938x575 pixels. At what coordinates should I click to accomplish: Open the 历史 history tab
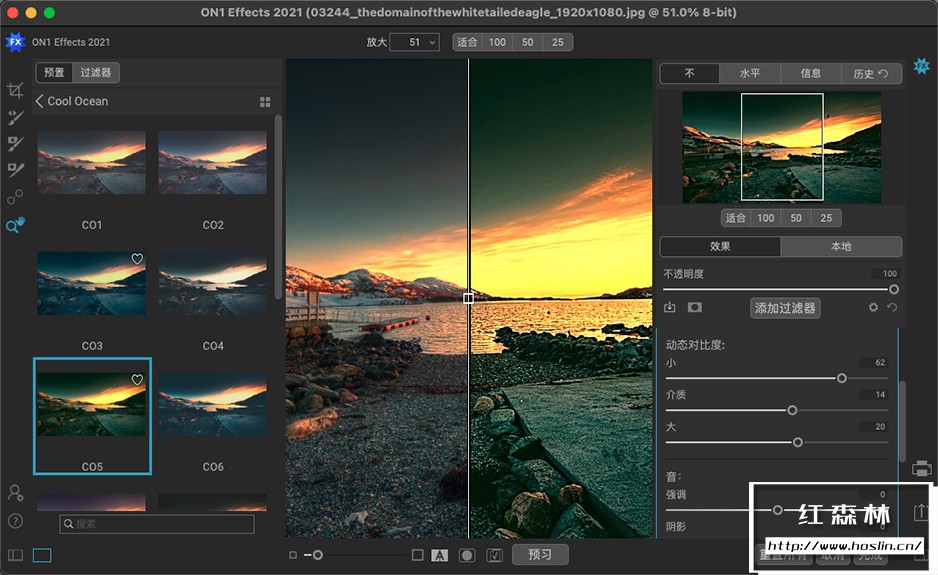(x=870, y=73)
